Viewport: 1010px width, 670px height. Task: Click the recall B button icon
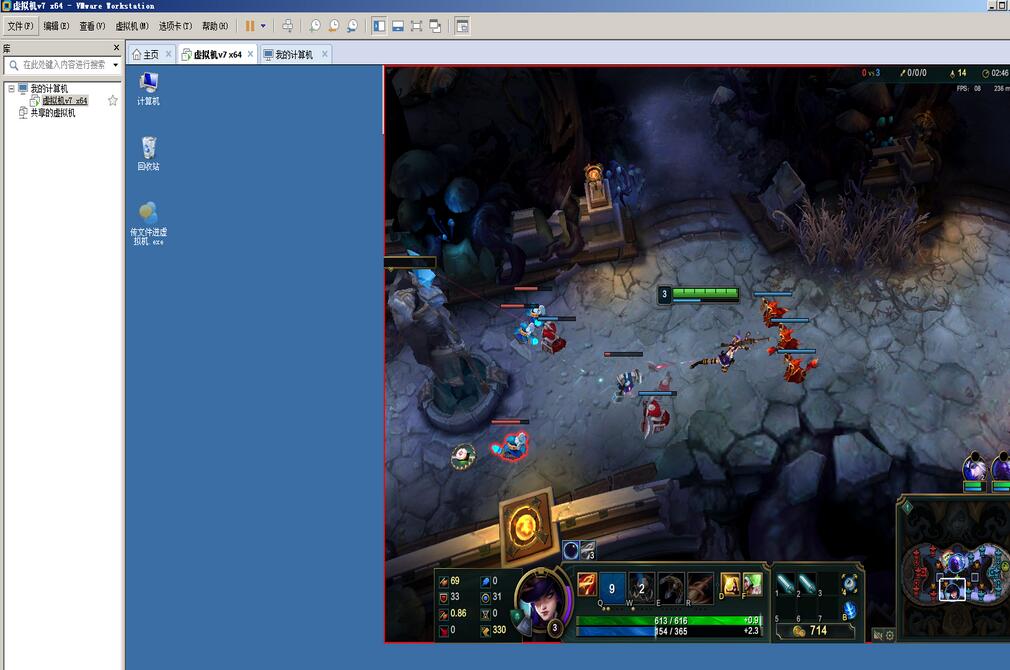(850, 610)
